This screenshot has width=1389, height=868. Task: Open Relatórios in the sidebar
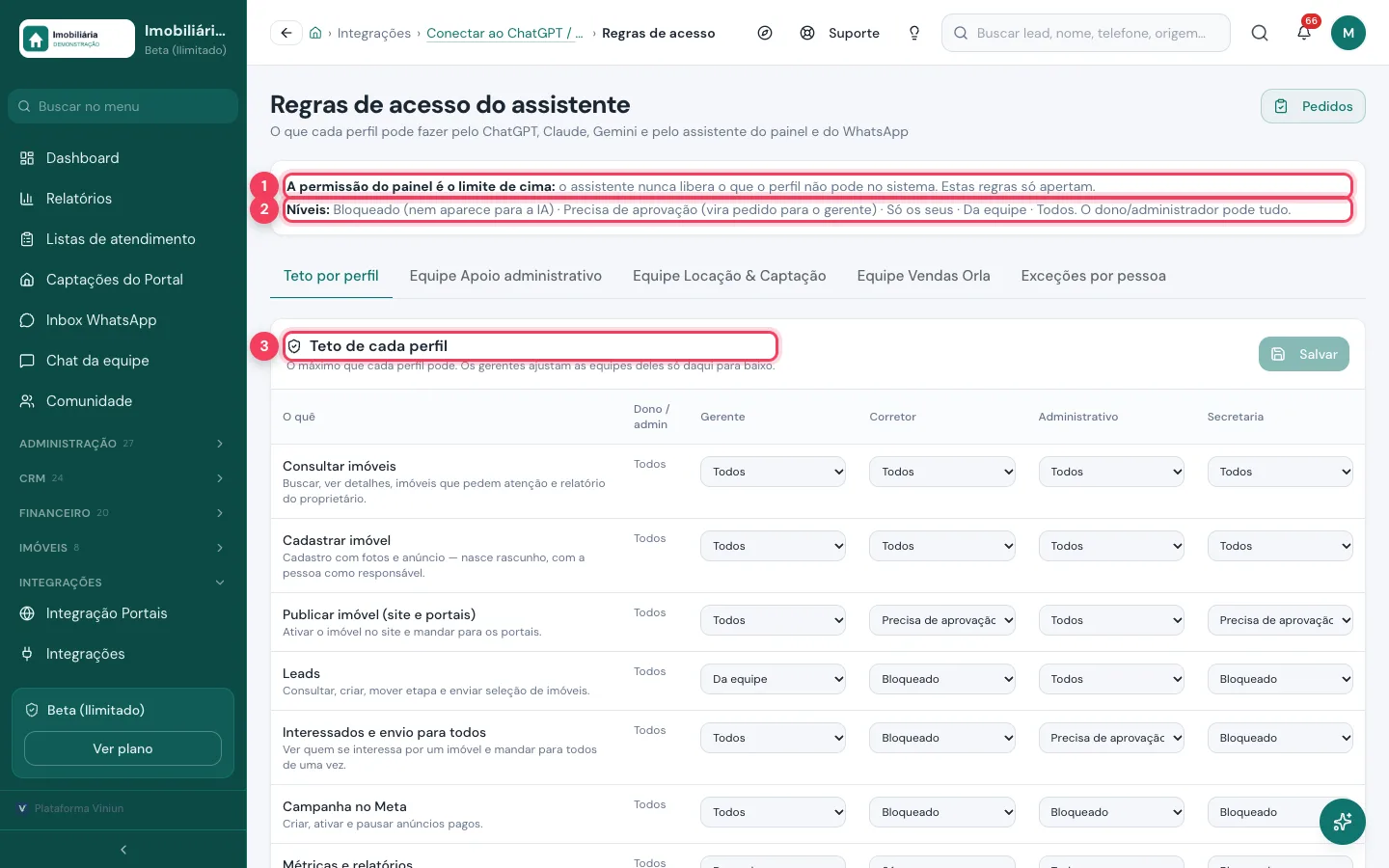123,199
